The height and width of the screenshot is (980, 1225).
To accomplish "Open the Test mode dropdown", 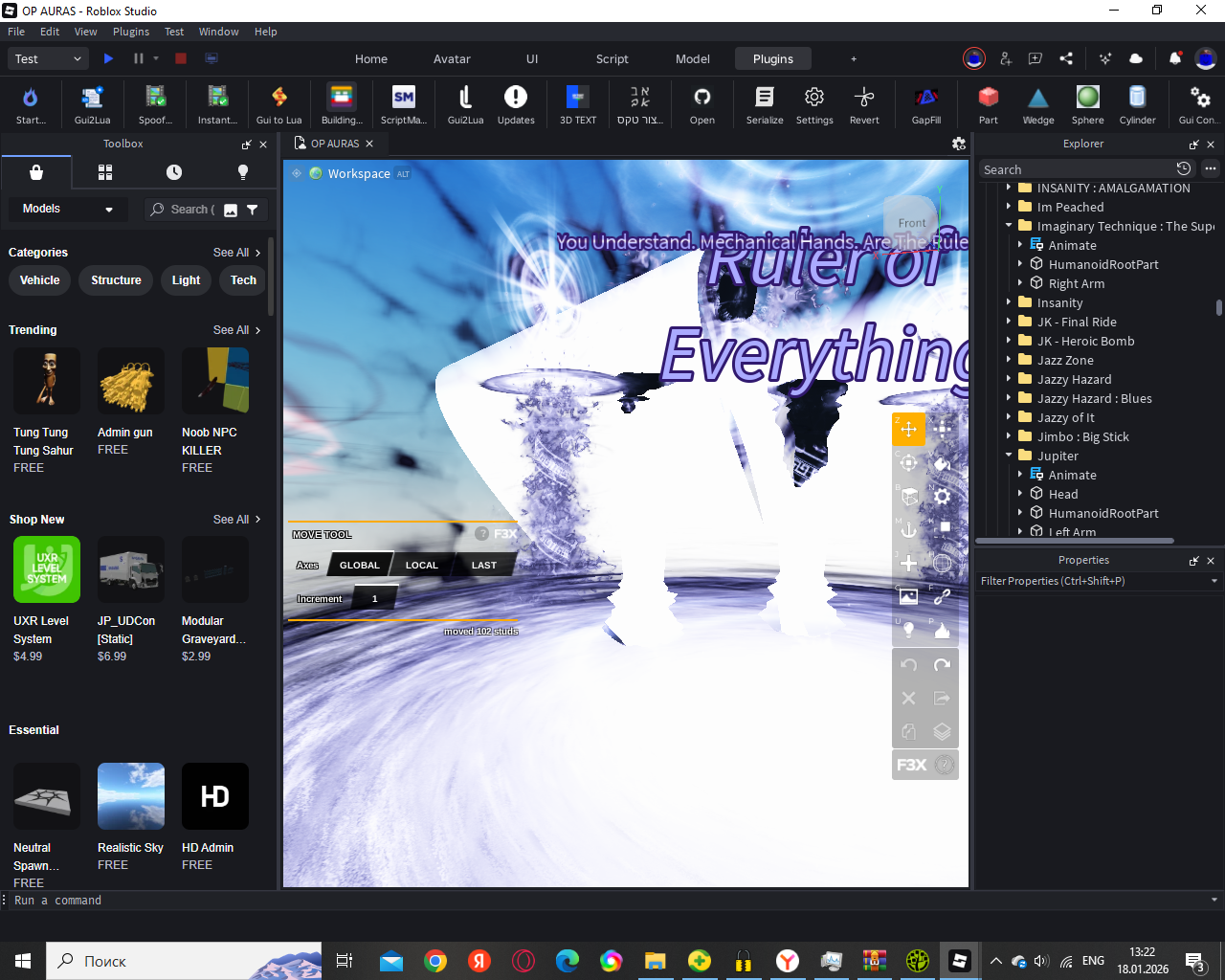I will [x=49, y=58].
